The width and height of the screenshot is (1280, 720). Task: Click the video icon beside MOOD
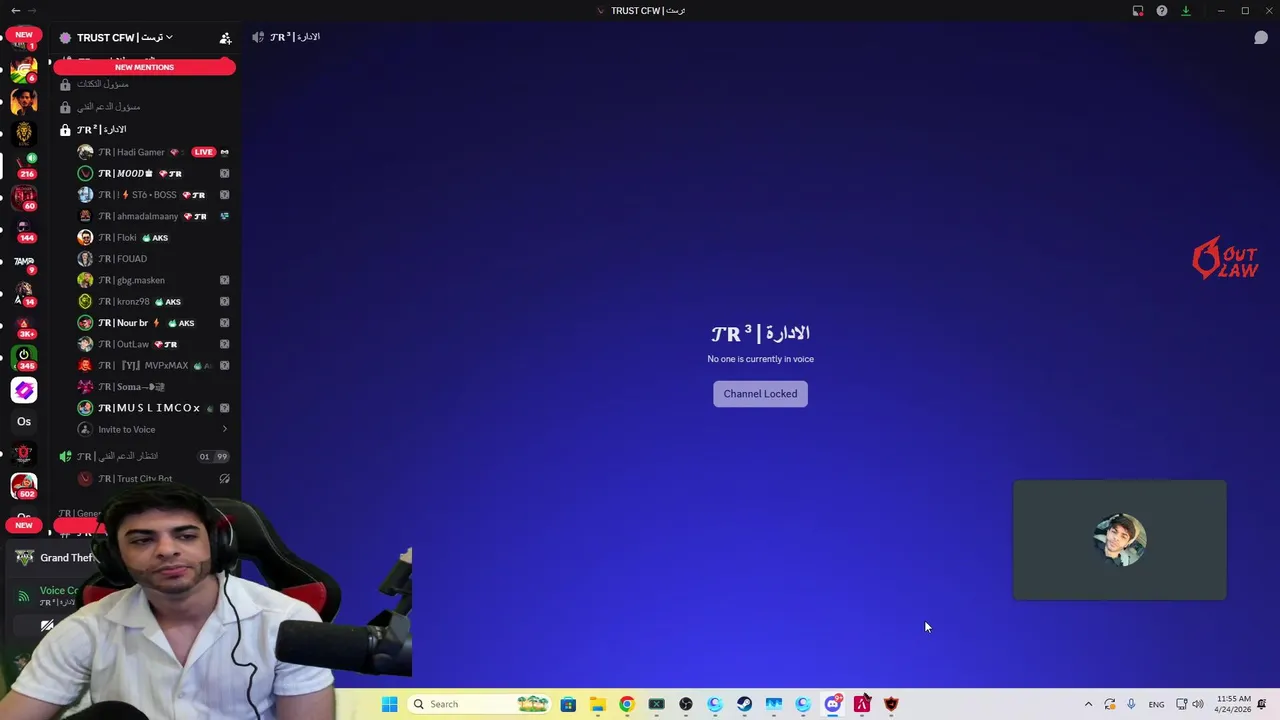pos(224,174)
